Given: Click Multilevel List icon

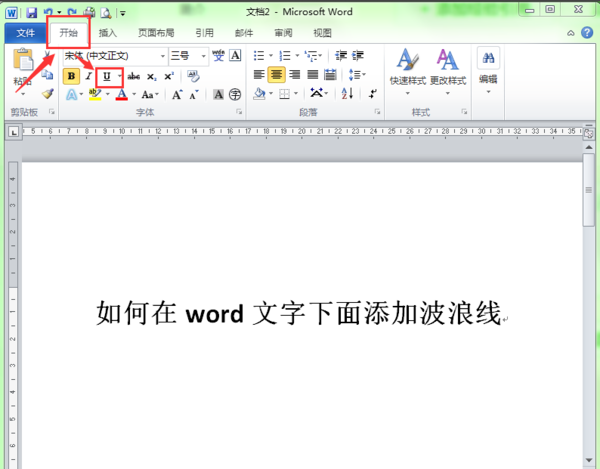Looking at the screenshot, I should pos(311,56).
